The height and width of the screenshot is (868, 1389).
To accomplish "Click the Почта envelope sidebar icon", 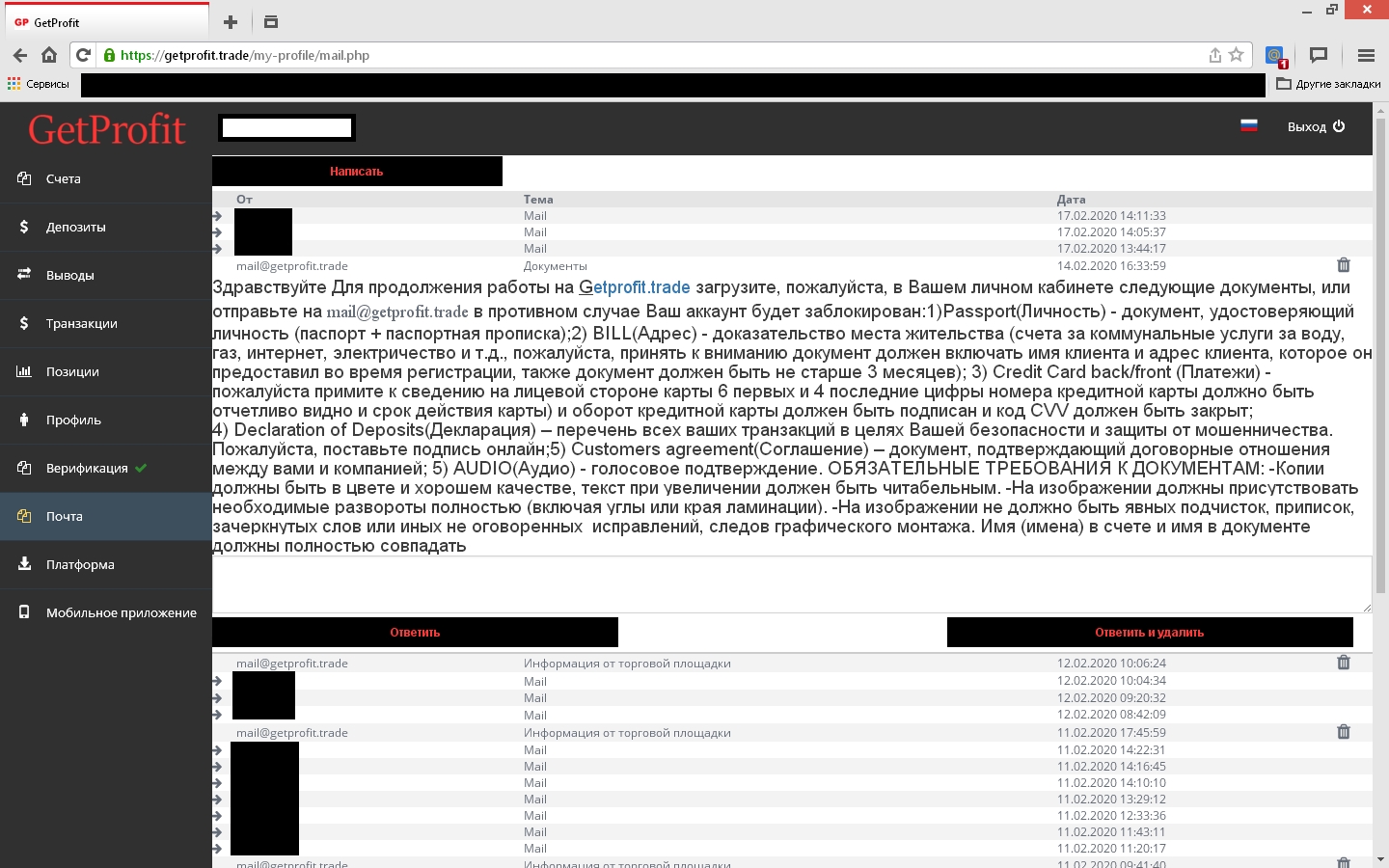I will (x=24, y=516).
